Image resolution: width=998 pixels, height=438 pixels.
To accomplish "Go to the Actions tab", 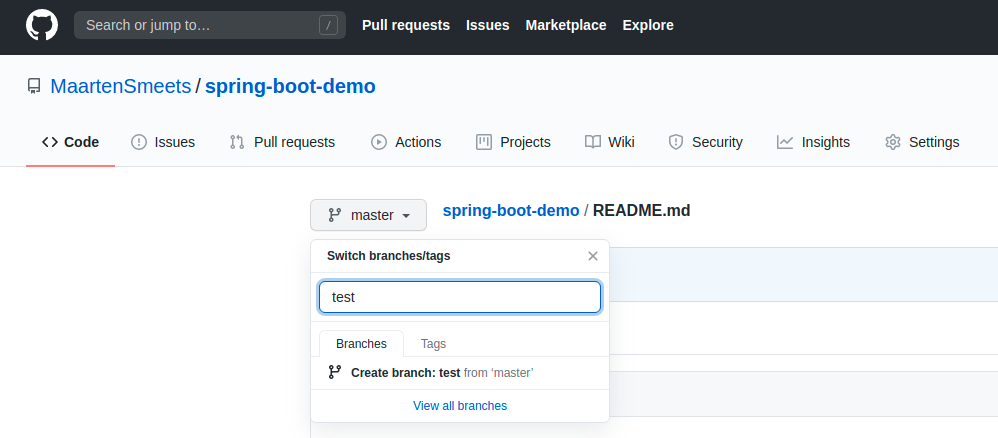I will pos(406,142).
